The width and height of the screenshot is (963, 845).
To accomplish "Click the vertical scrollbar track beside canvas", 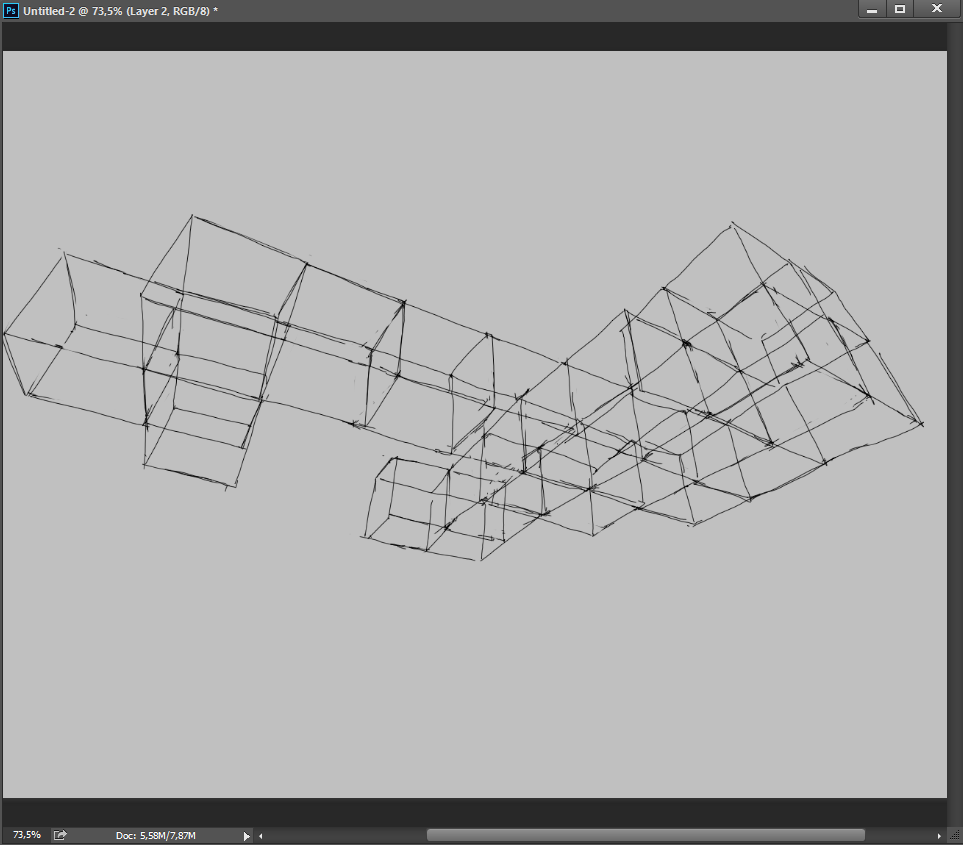I will pos(954,420).
